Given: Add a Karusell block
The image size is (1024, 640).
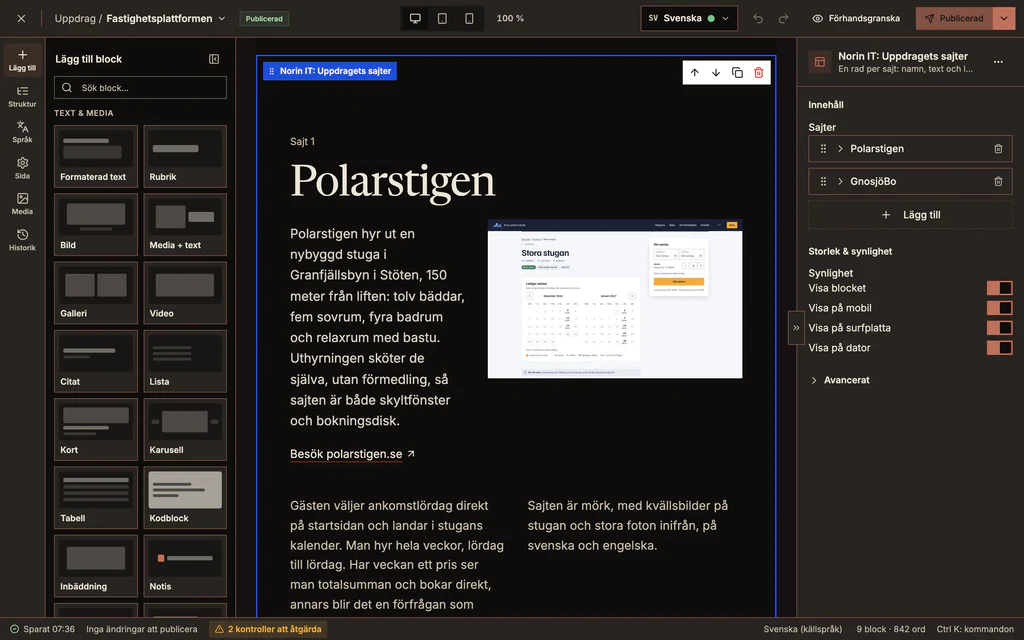Looking at the screenshot, I should coord(185,430).
